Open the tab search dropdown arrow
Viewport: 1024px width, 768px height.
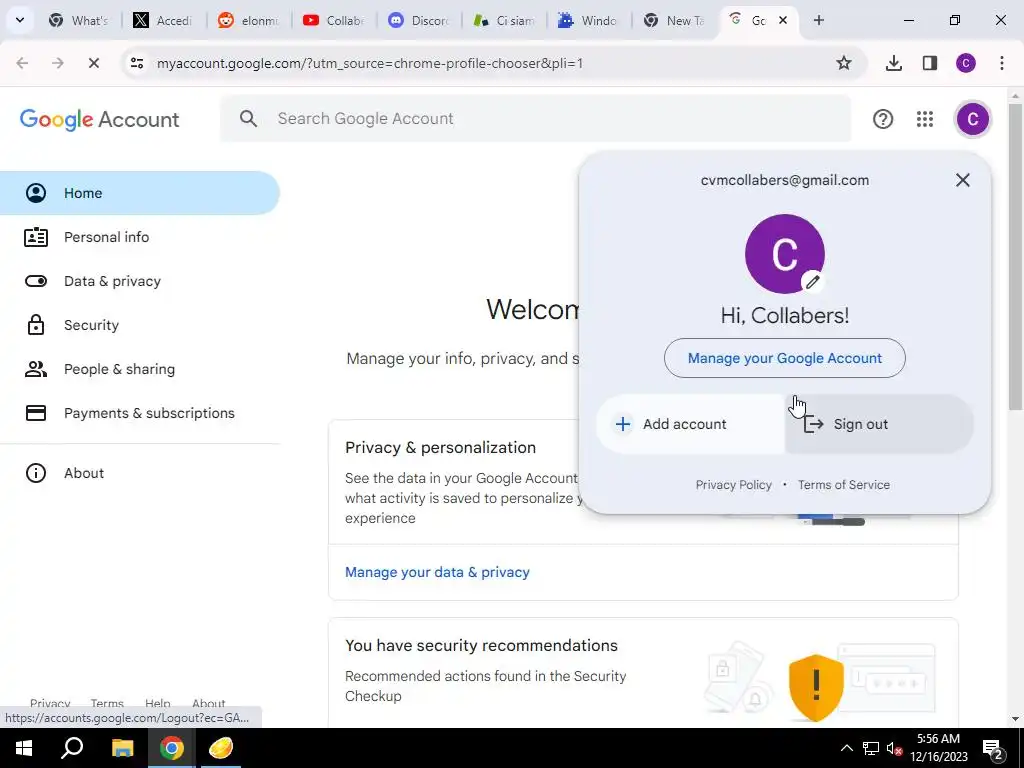(20, 20)
